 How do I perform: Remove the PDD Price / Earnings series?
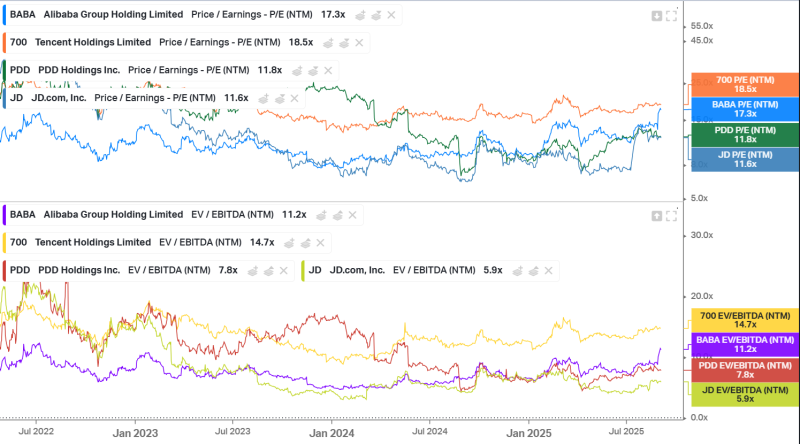tap(328, 70)
